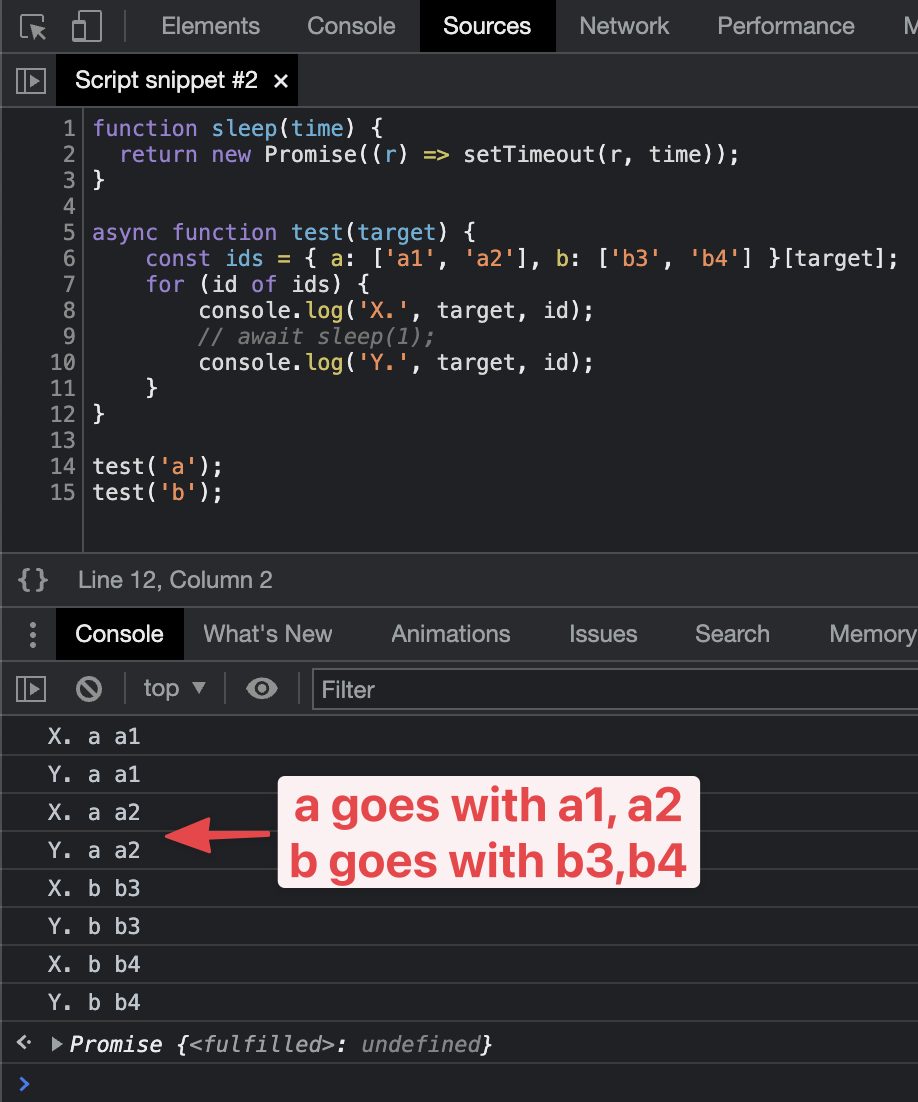Click line number 5 in the gutter
The image size is (918, 1102).
coord(69,233)
